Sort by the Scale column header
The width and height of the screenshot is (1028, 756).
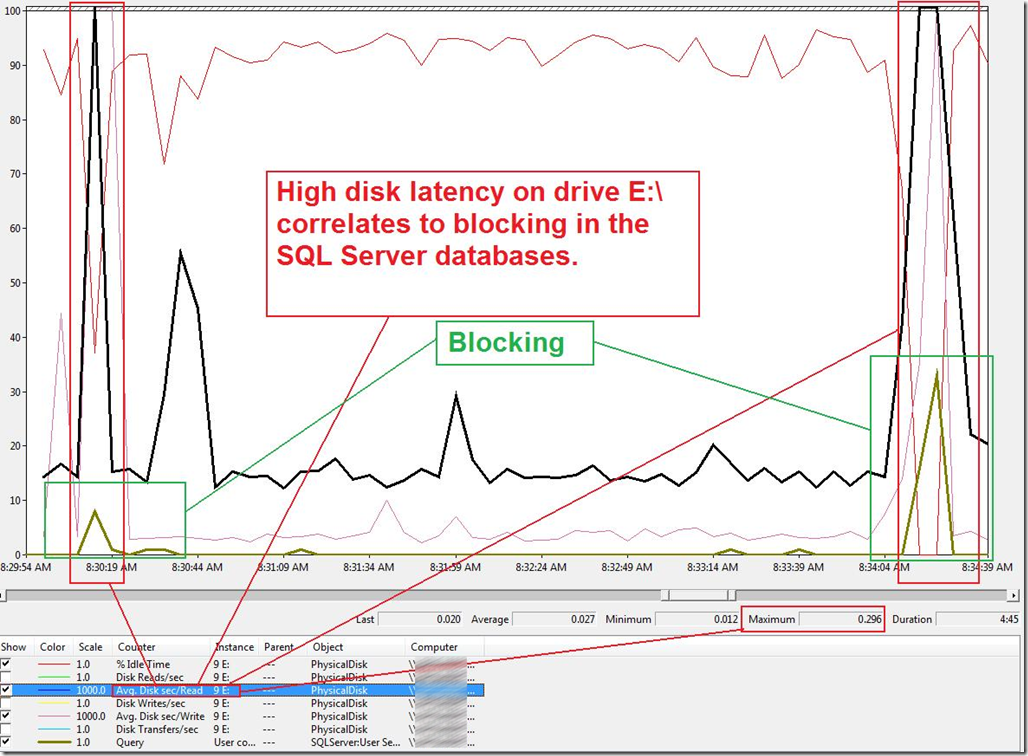[91, 647]
